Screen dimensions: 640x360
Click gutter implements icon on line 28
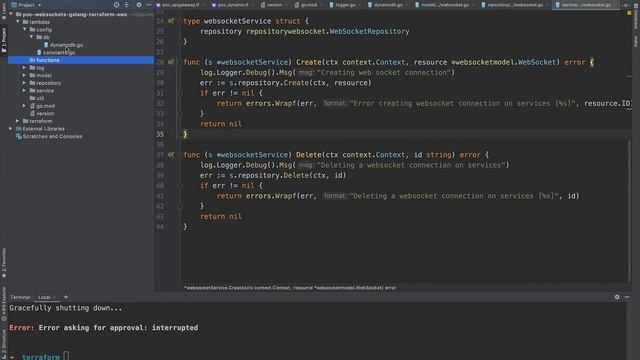pyautogui.click(x=171, y=62)
